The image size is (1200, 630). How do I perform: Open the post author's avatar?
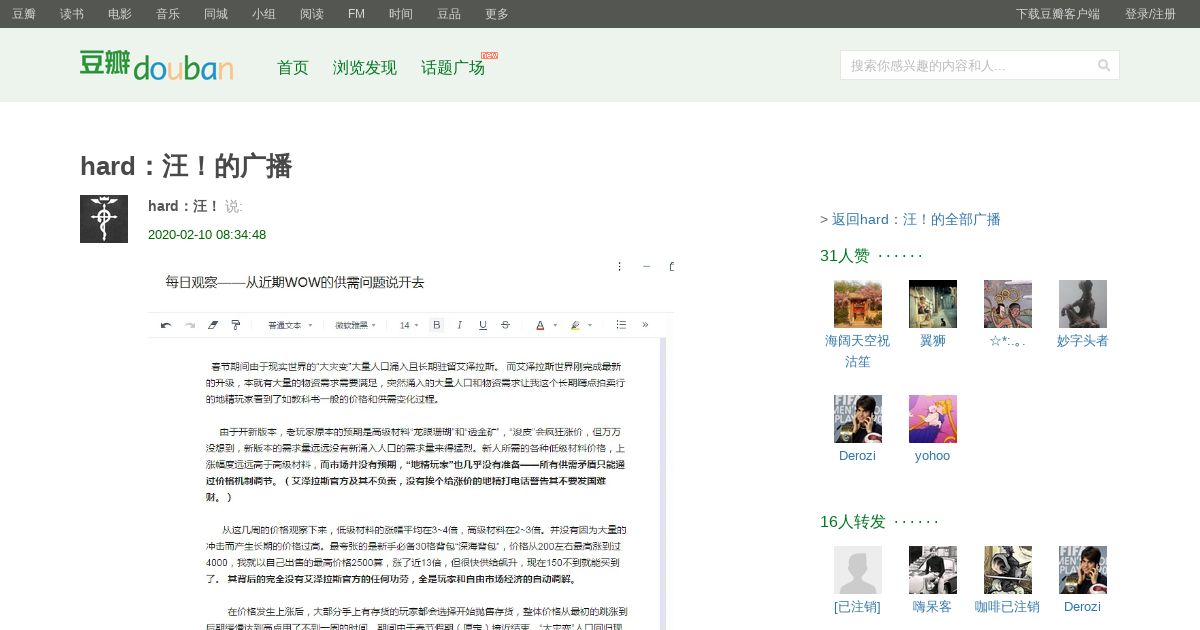click(104, 219)
